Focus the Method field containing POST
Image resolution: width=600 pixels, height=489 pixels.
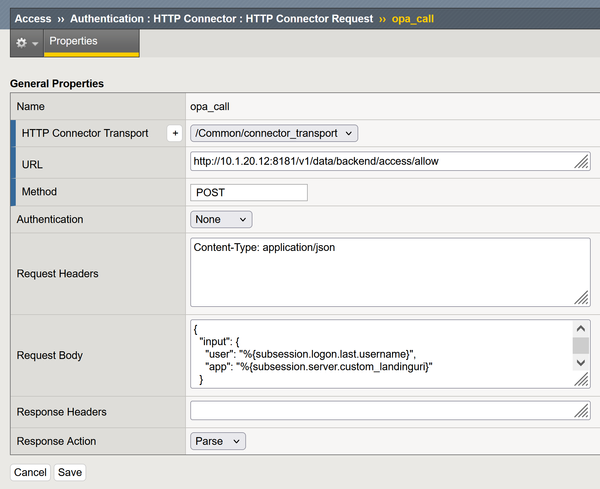(x=249, y=192)
